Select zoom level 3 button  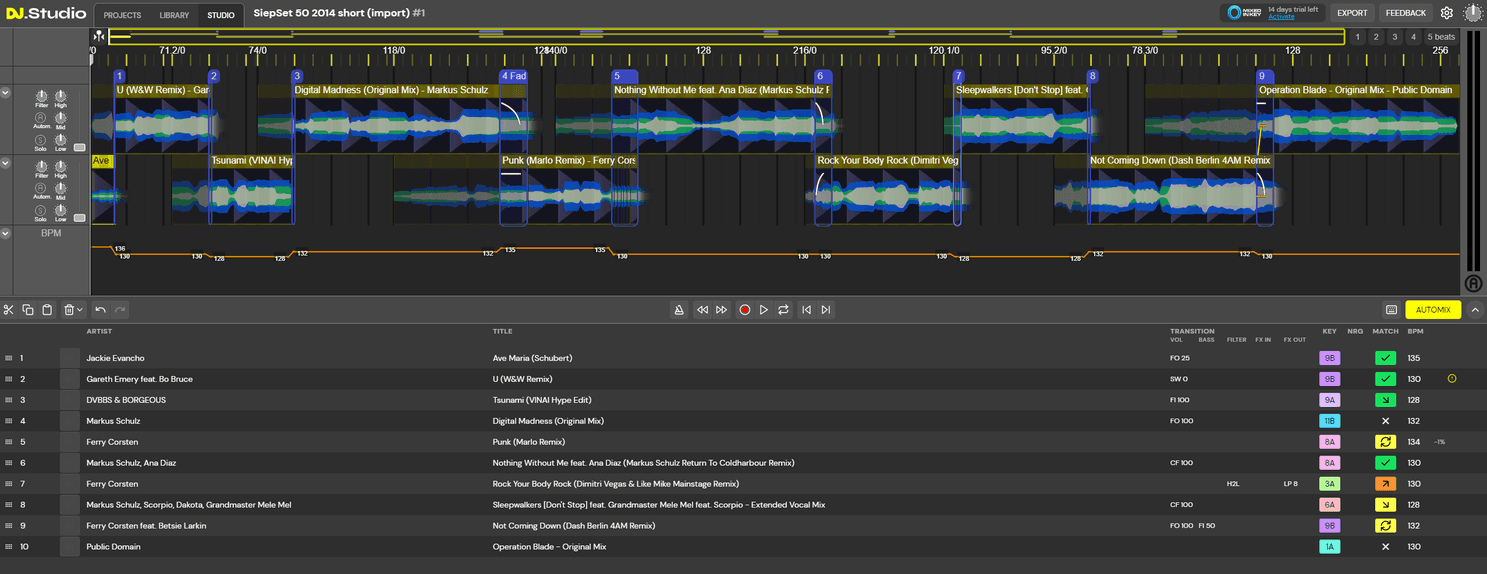click(1394, 37)
